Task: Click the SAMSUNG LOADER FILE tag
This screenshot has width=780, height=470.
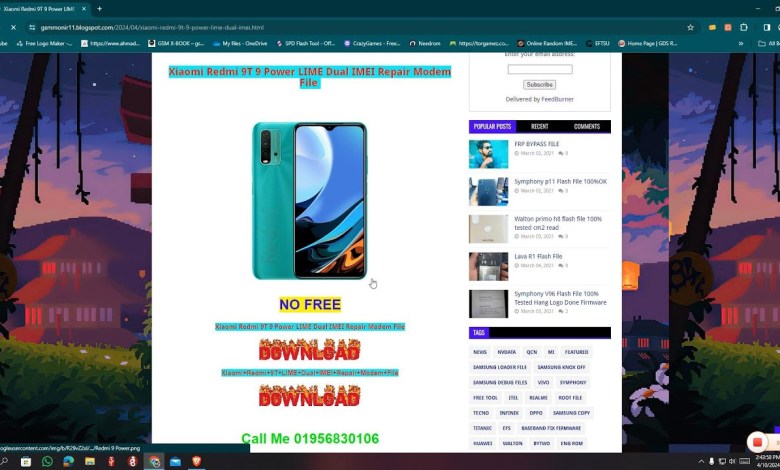Action: (x=500, y=367)
